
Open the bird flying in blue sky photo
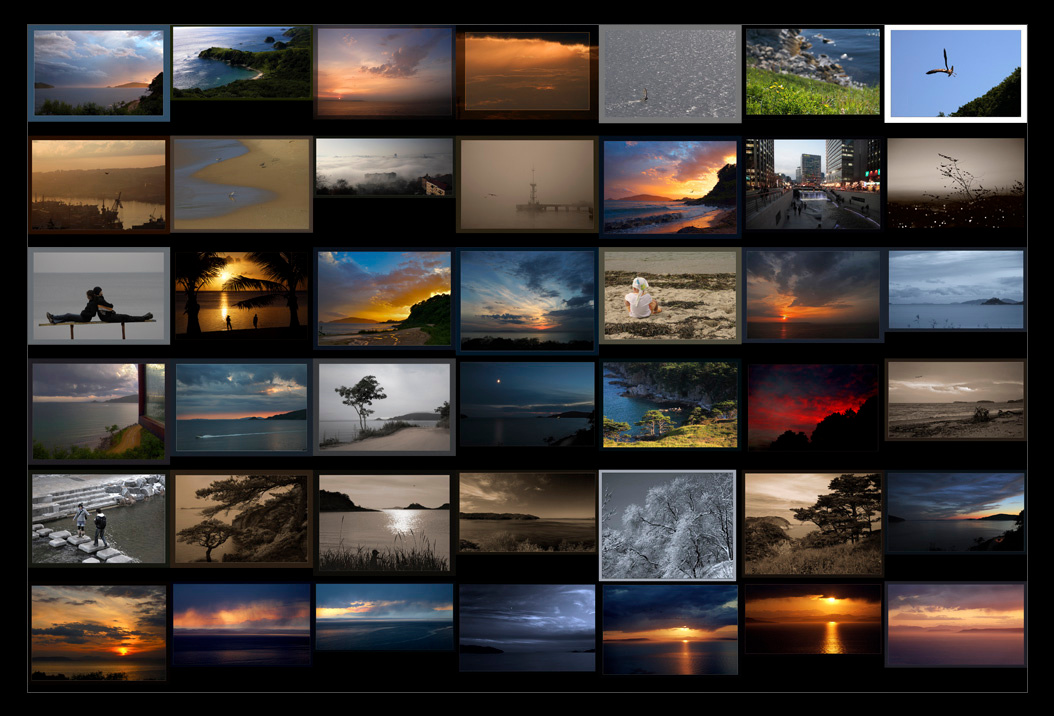tap(955, 74)
